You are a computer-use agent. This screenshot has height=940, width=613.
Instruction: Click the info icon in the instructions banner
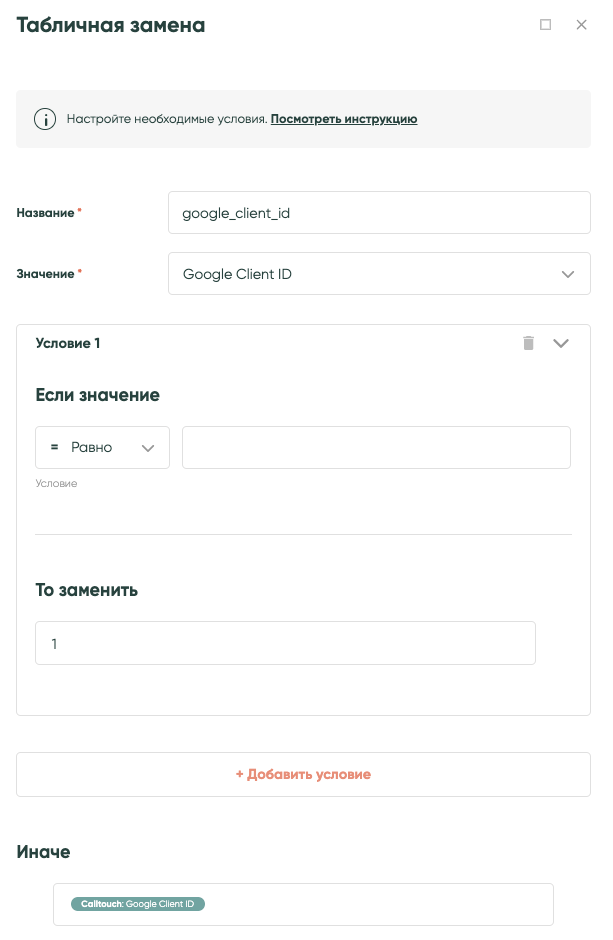[x=45, y=118]
